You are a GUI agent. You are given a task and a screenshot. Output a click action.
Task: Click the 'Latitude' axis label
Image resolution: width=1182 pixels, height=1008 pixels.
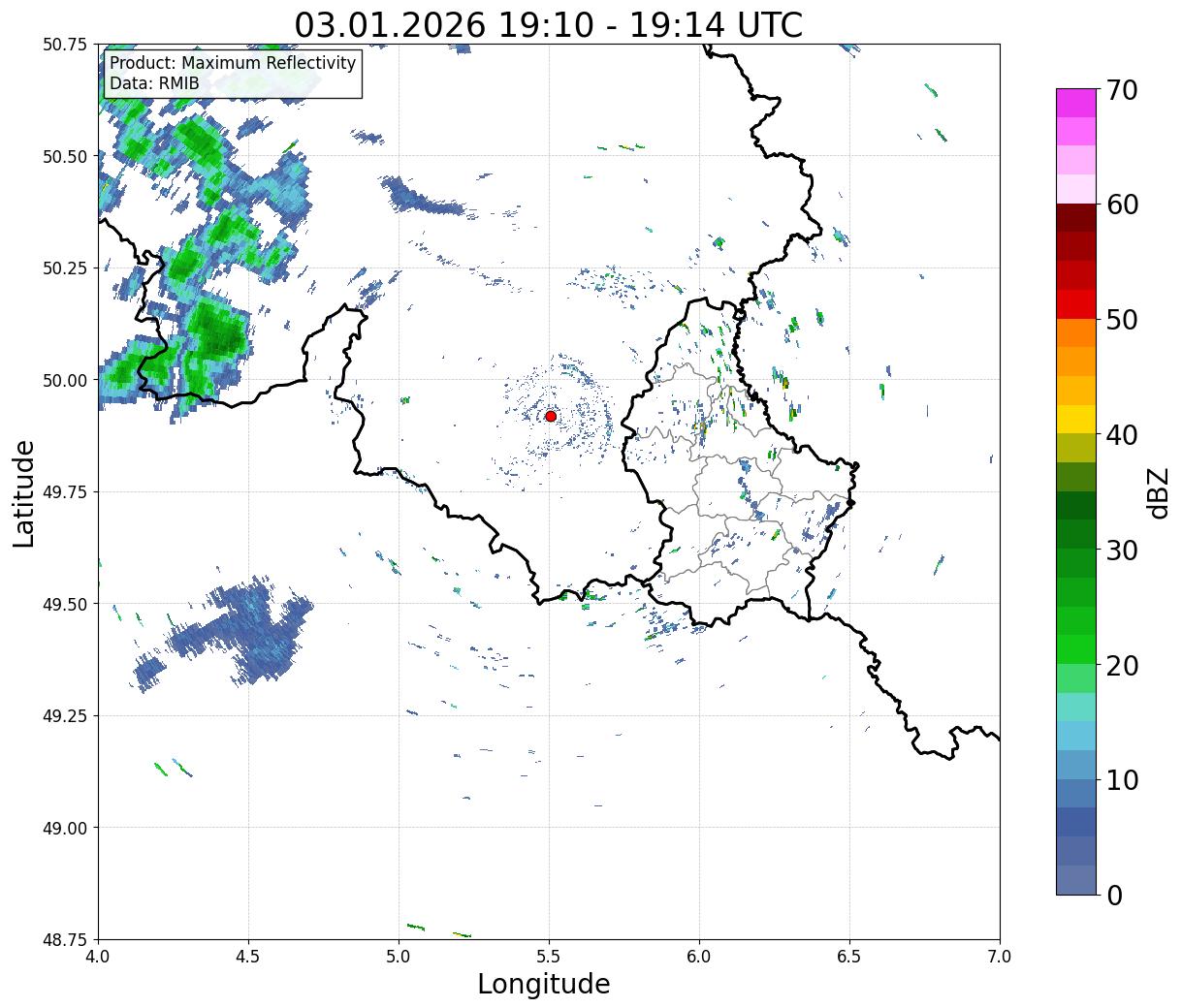[24, 492]
